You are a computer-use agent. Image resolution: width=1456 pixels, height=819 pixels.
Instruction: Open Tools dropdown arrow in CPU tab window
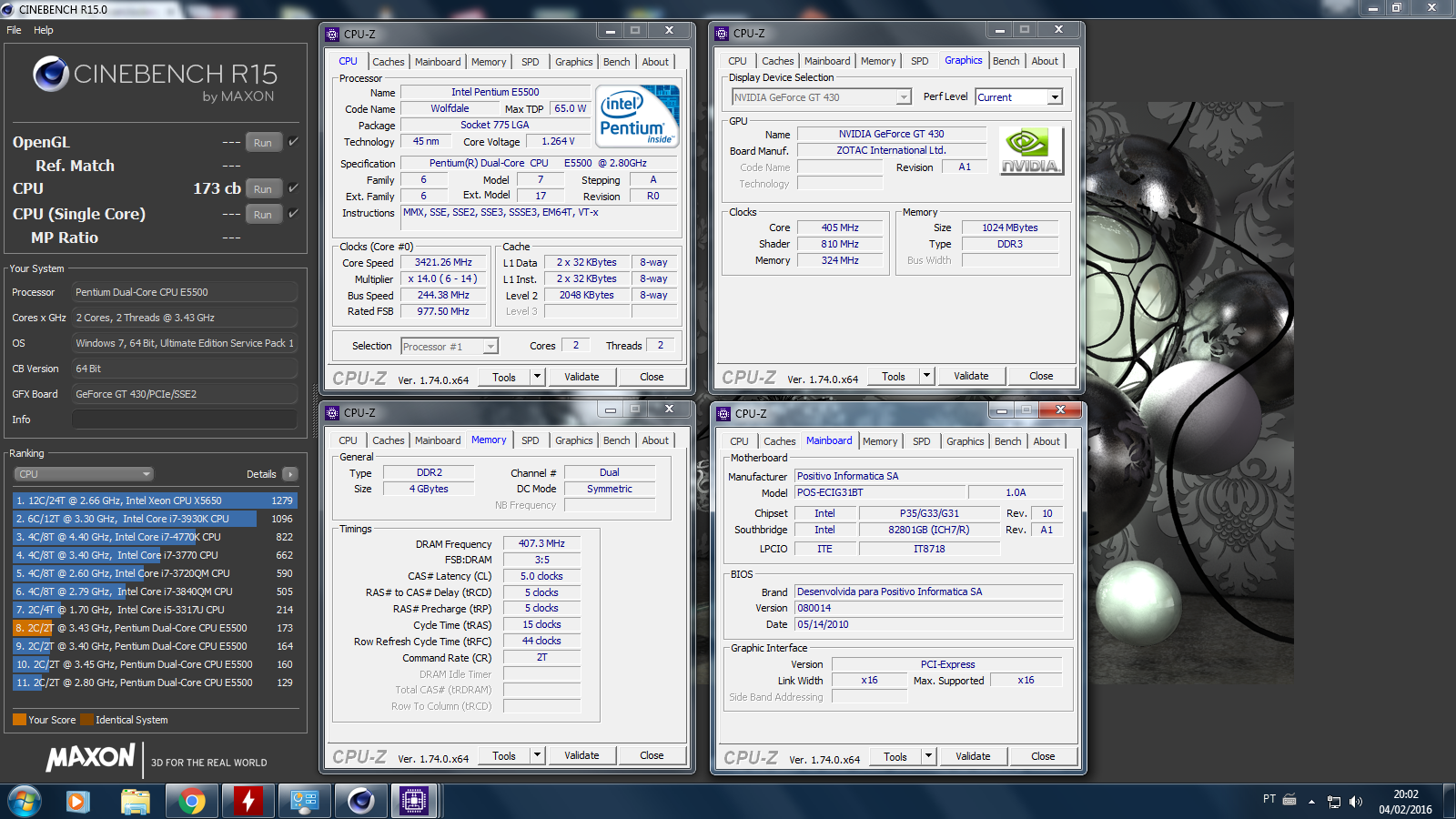538,377
